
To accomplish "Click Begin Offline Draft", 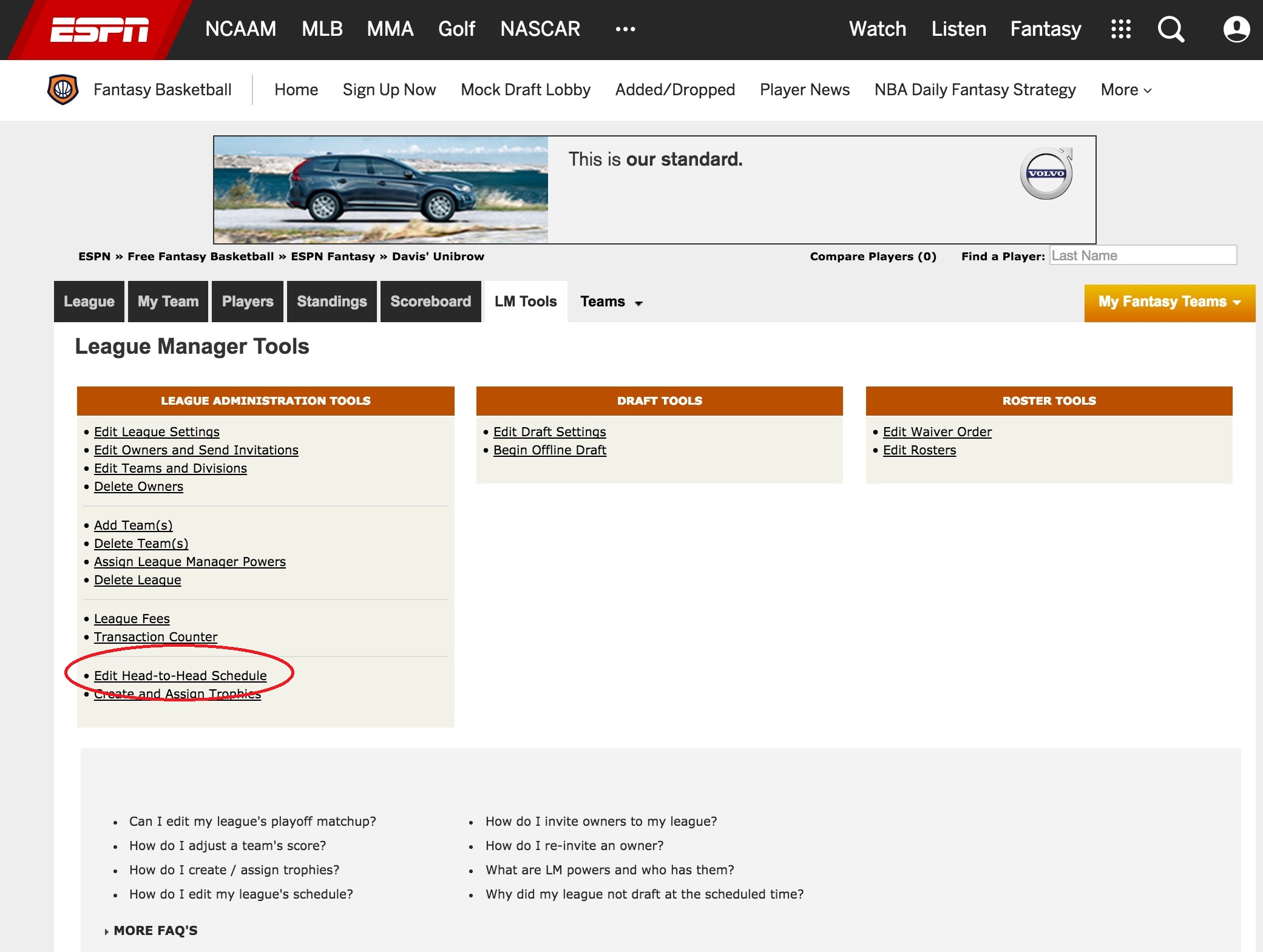I will point(550,450).
